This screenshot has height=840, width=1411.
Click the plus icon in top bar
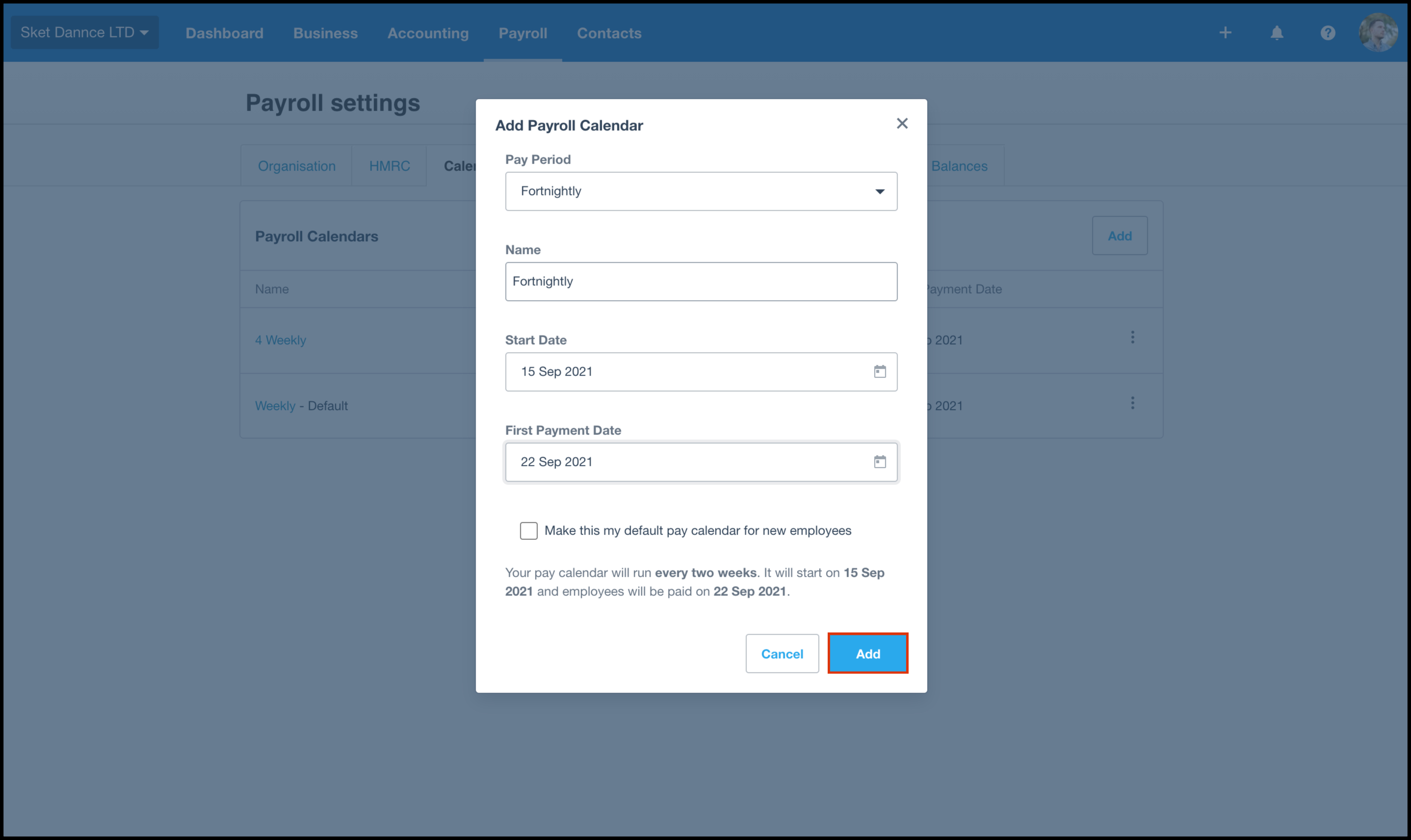point(1226,33)
